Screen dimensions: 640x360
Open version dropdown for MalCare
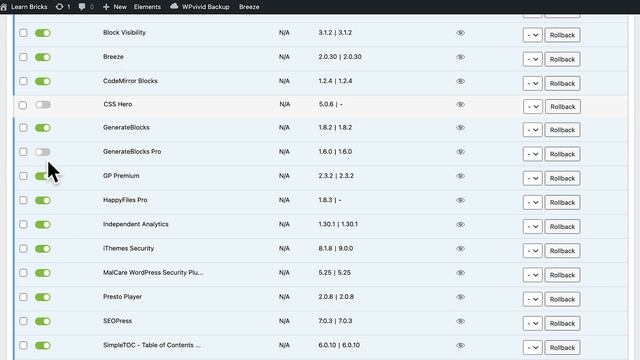[x=532, y=275]
